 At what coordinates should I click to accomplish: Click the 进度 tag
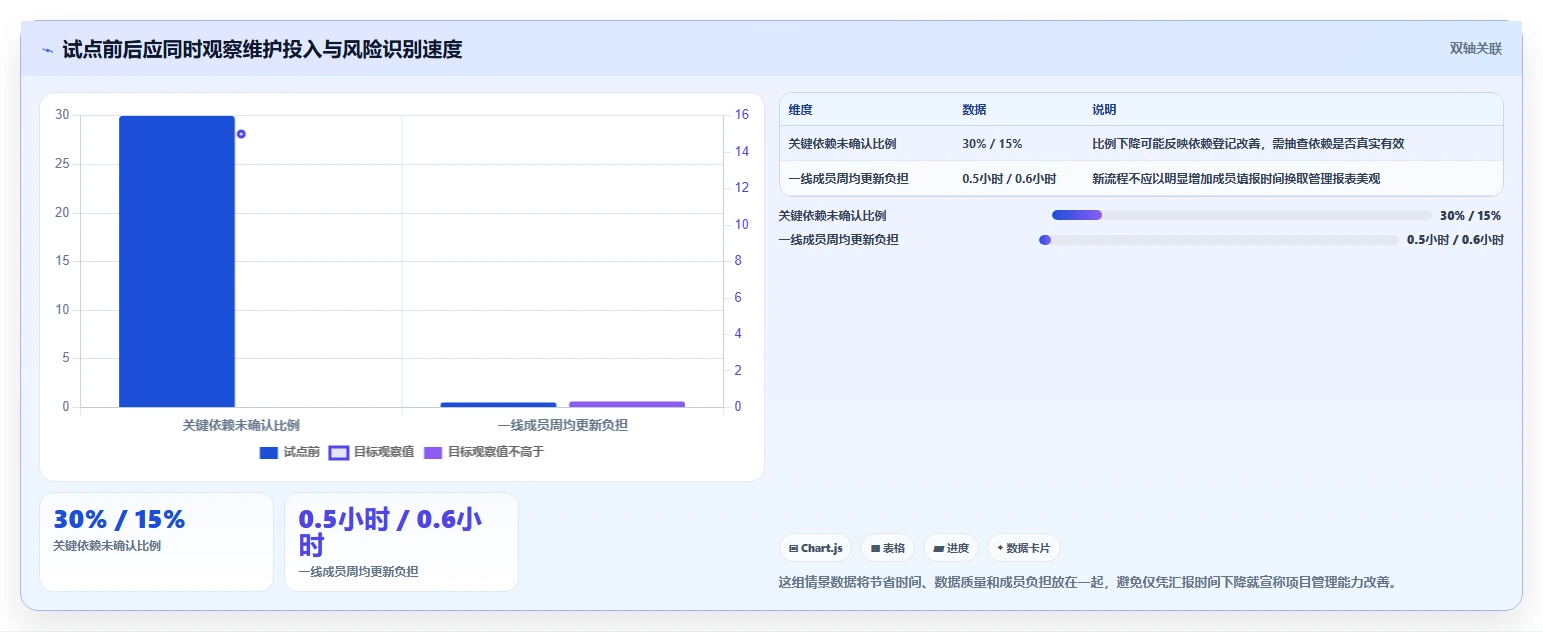coord(951,548)
